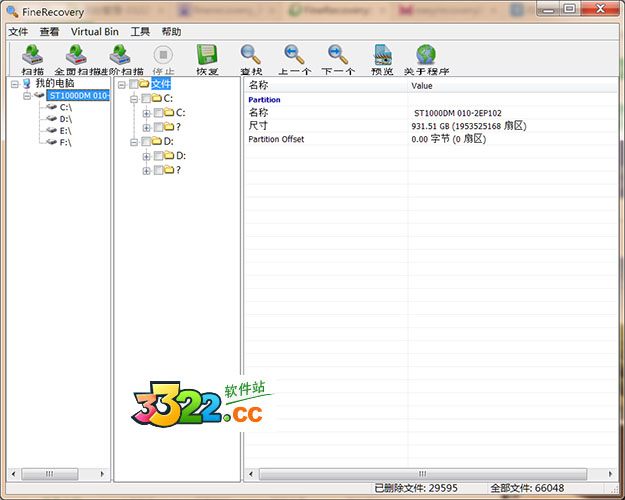The height and width of the screenshot is (500, 625).
Task: Check the ? folder checkbox under C:
Action: point(159,127)
